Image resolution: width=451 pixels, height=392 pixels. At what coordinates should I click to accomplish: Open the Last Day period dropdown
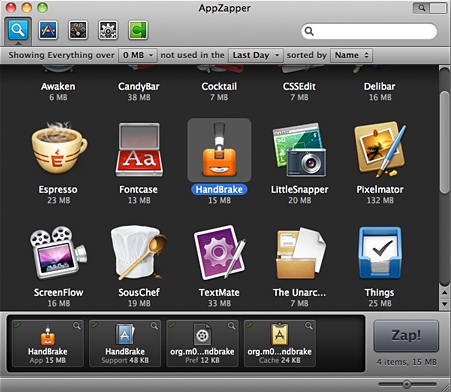(x=256, y=55)
